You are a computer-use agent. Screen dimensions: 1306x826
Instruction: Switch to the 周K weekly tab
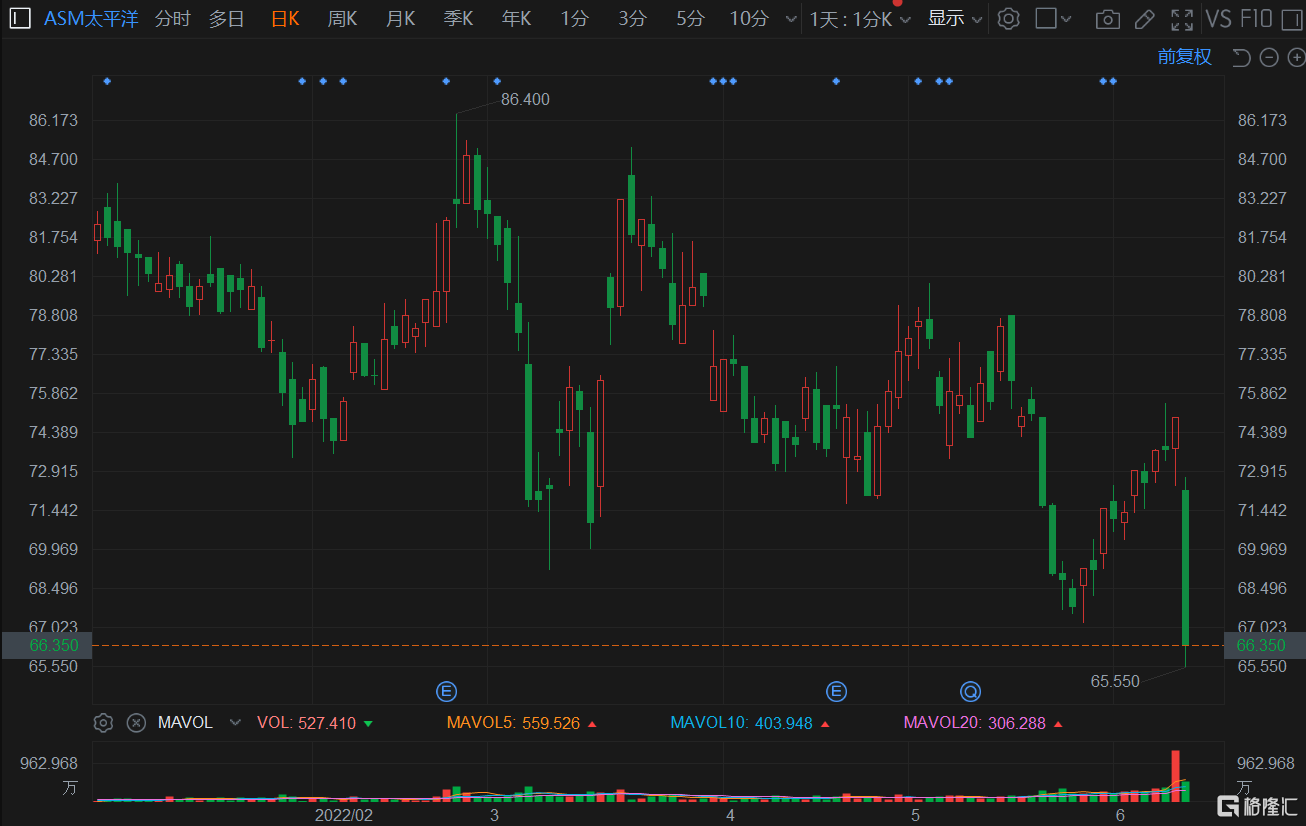pyautogui.click(x=342, y=19)
